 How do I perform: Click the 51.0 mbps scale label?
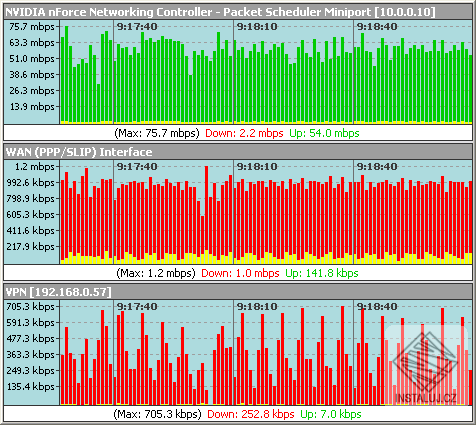(x=32, y=59)
